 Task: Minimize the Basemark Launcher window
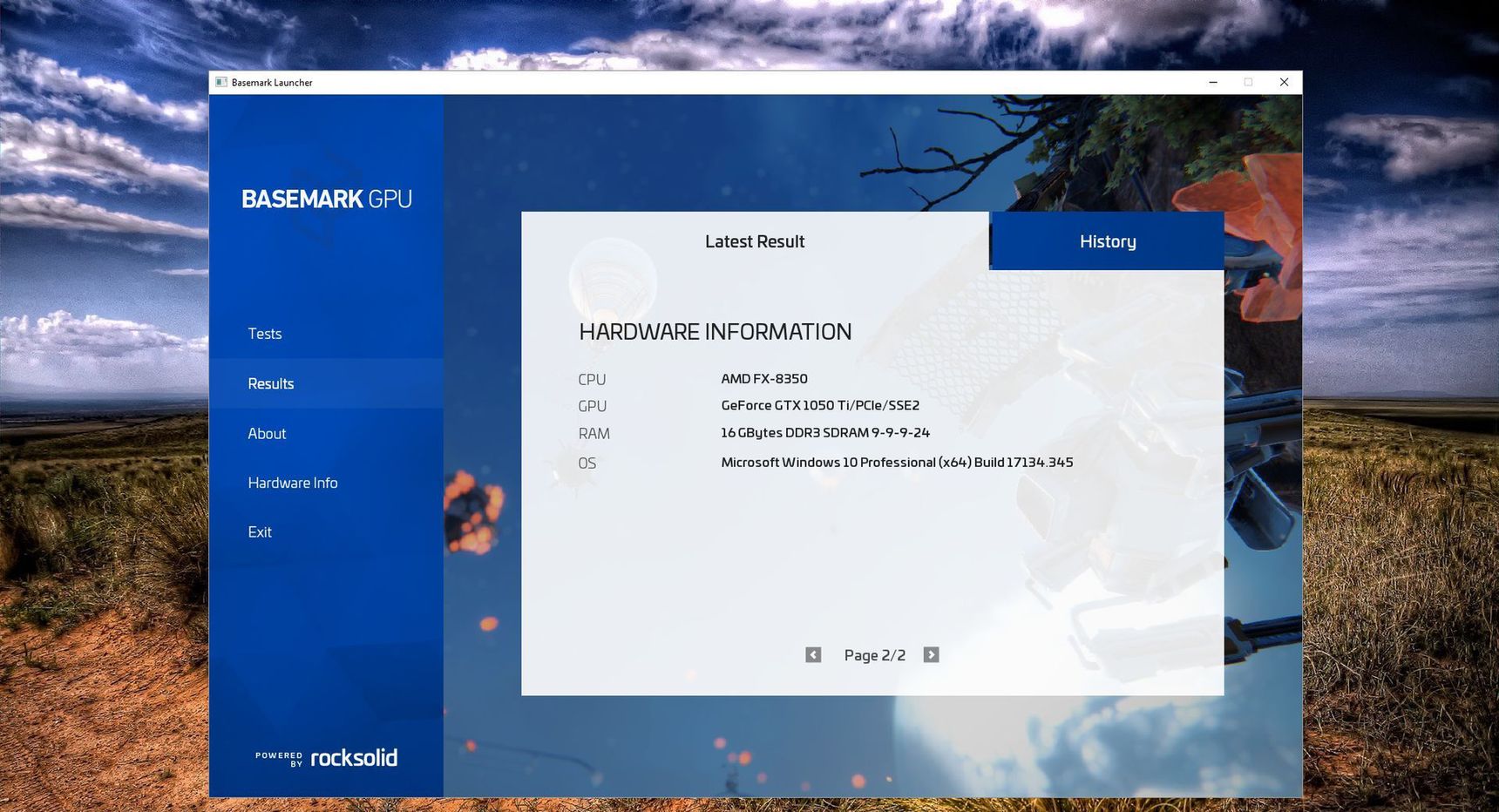pyautogui.click(x=1213, y=82)
